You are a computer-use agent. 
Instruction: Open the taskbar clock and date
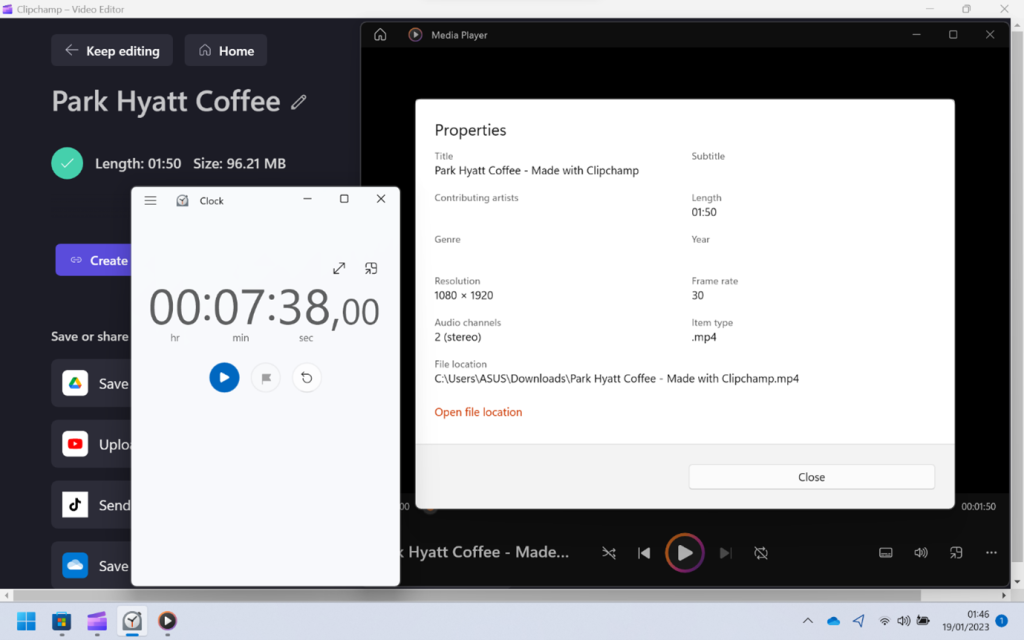965,621
